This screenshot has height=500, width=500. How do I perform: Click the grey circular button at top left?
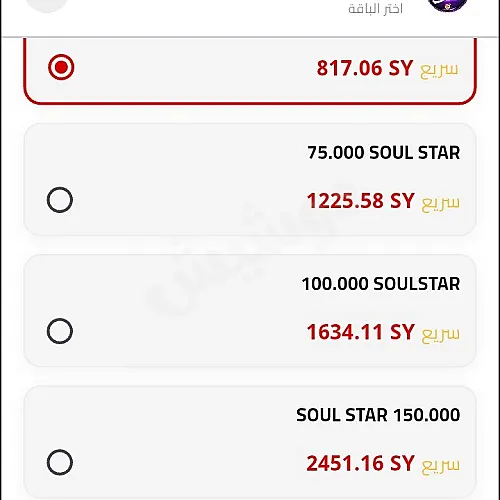pos(47,5)
